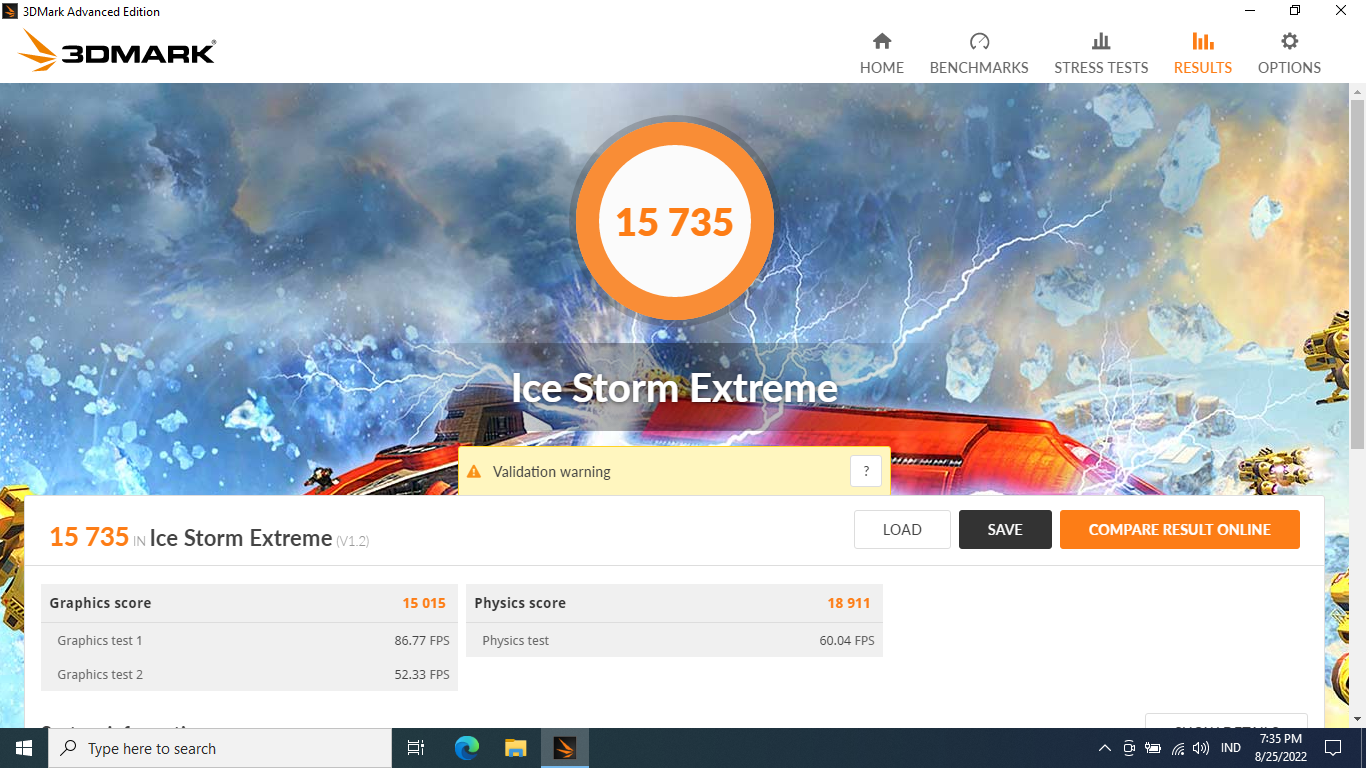Image resolution: width=1366 pixels, height=768 pixels.
Task: Open Task View from the taskbar
Action: coord(416,748)
